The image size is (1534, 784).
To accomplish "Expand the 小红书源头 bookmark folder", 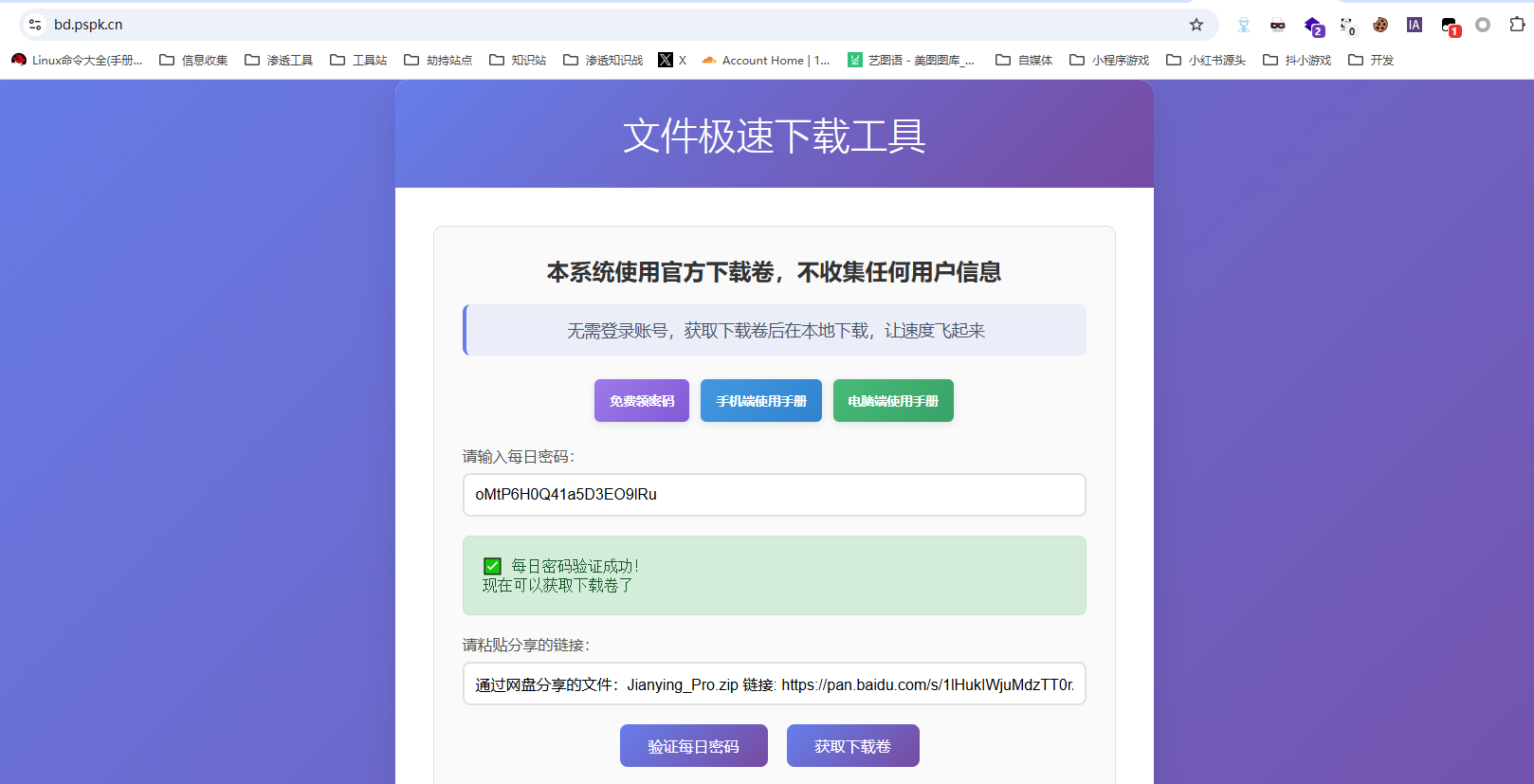I will coord(1206,60).
